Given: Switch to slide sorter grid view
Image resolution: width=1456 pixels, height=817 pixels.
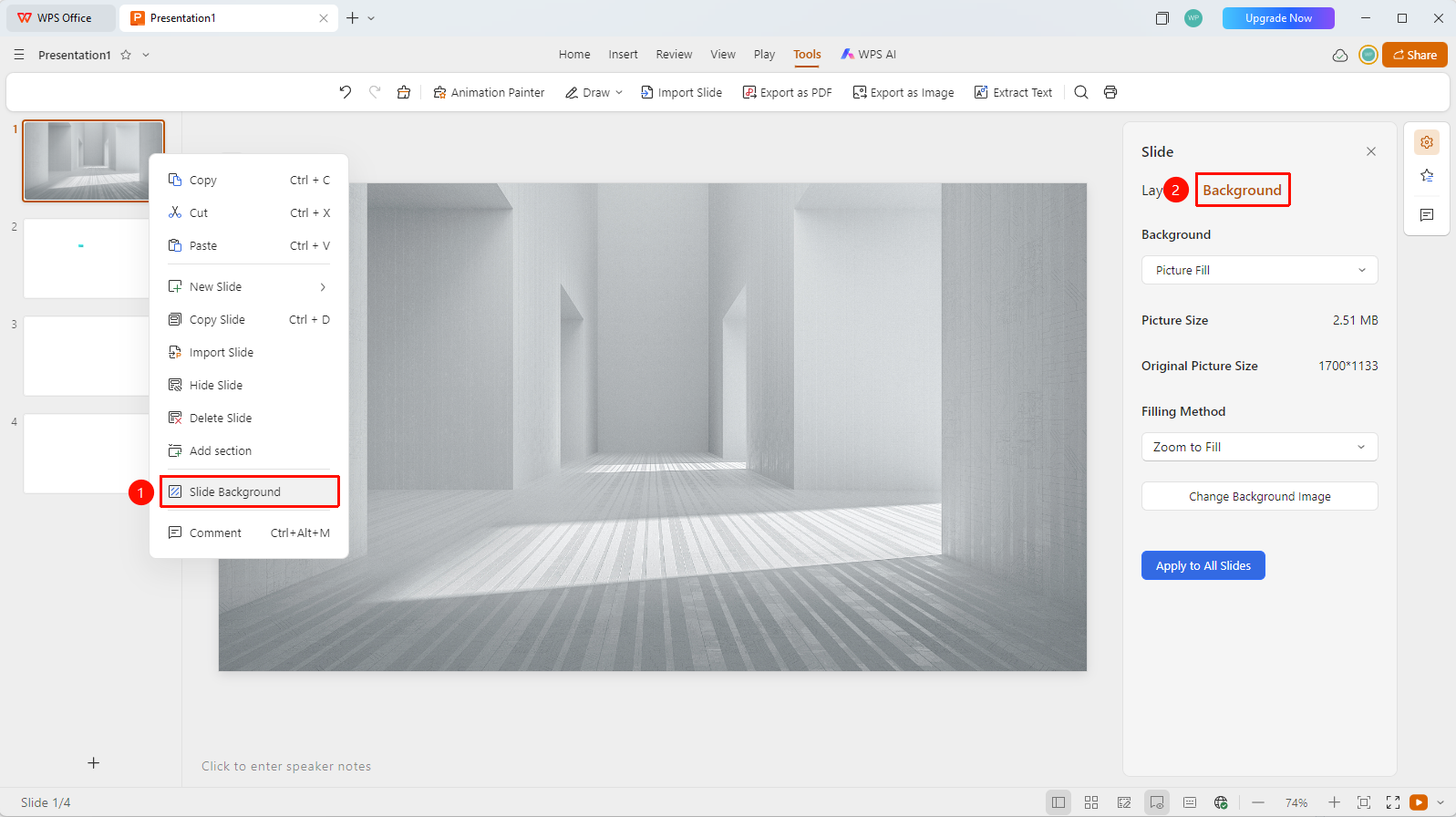Looking at the screenshot, I should pyautogui.click(x=1091, y=802).
